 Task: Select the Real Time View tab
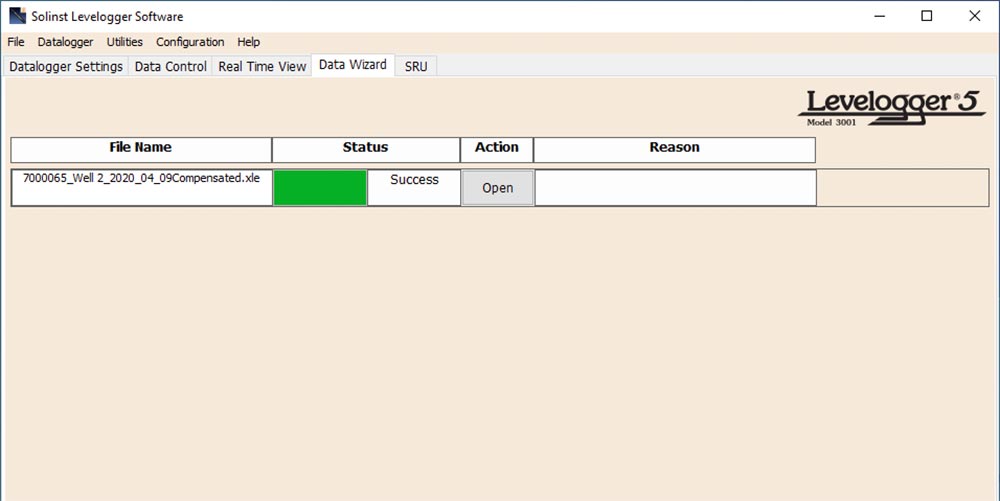point(262,66)
